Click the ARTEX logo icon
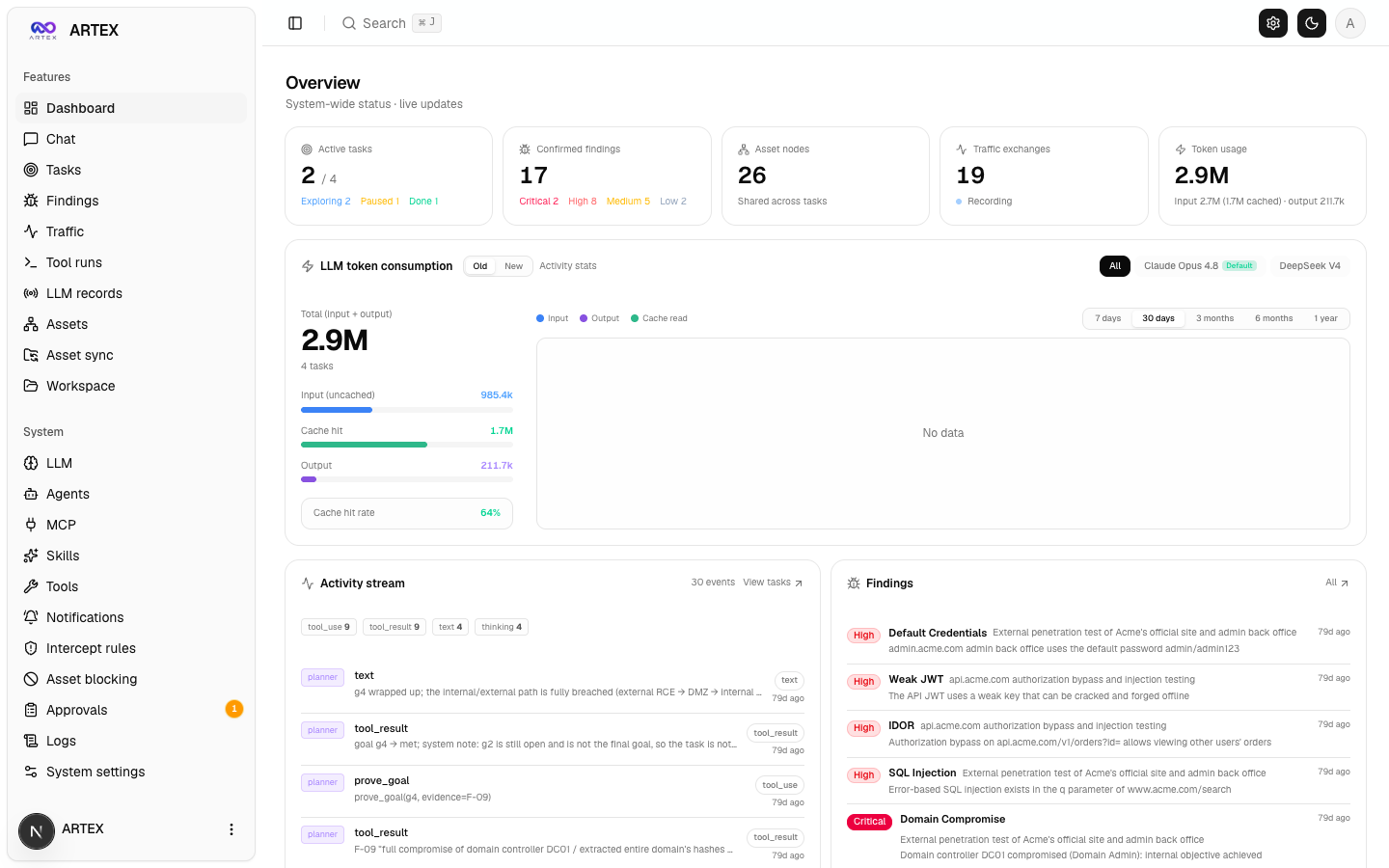1389x868 pixels. 42,30
